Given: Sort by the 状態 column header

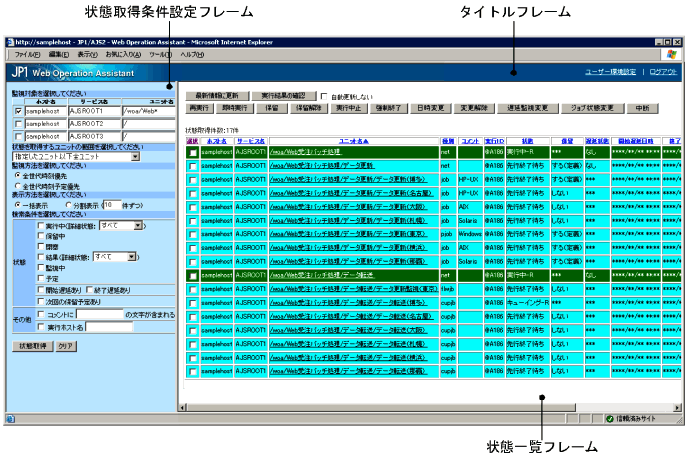Looking at the screenshot, I should coord(527,141).
